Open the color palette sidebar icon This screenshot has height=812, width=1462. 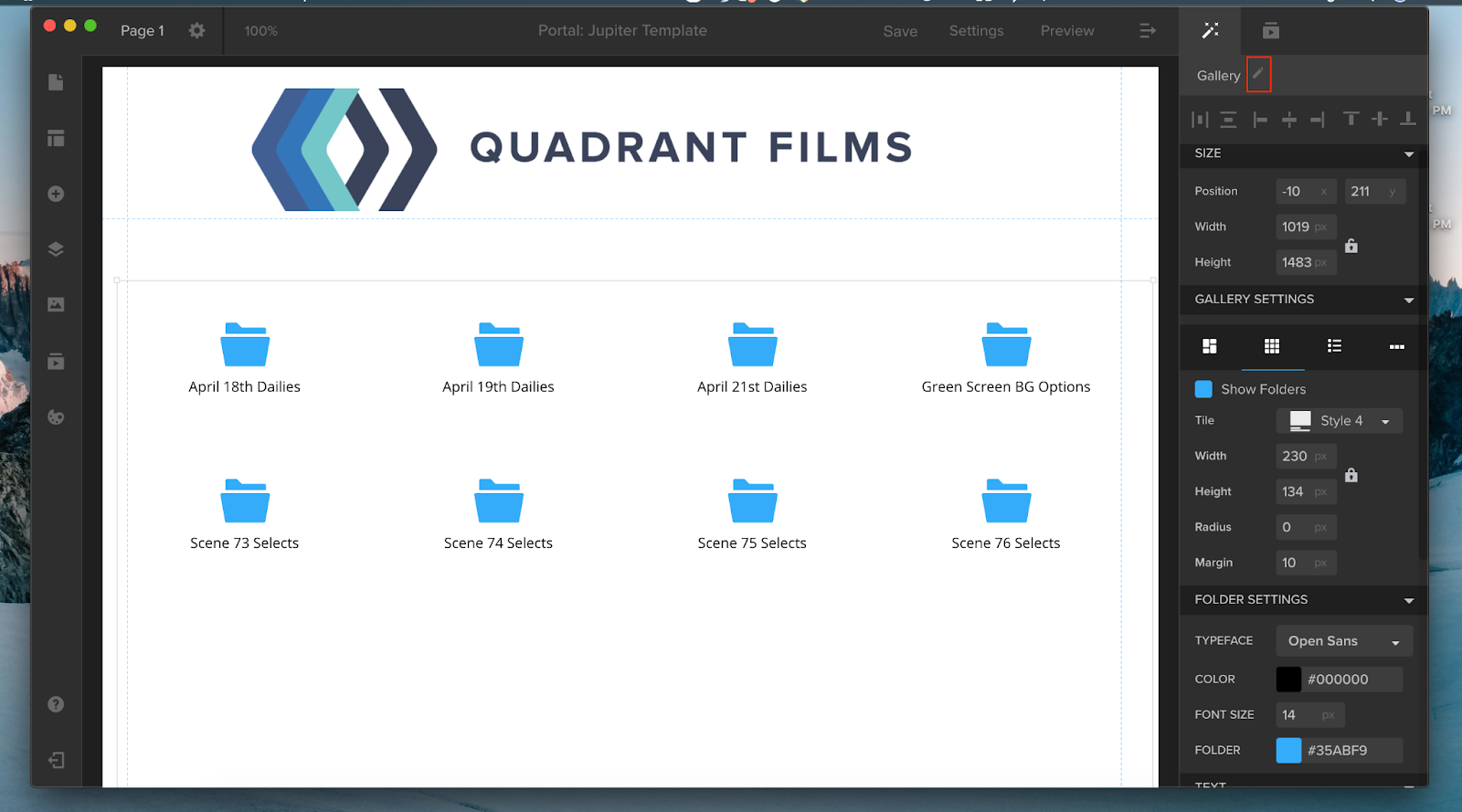pyautogui.click(x=56, y=417)
